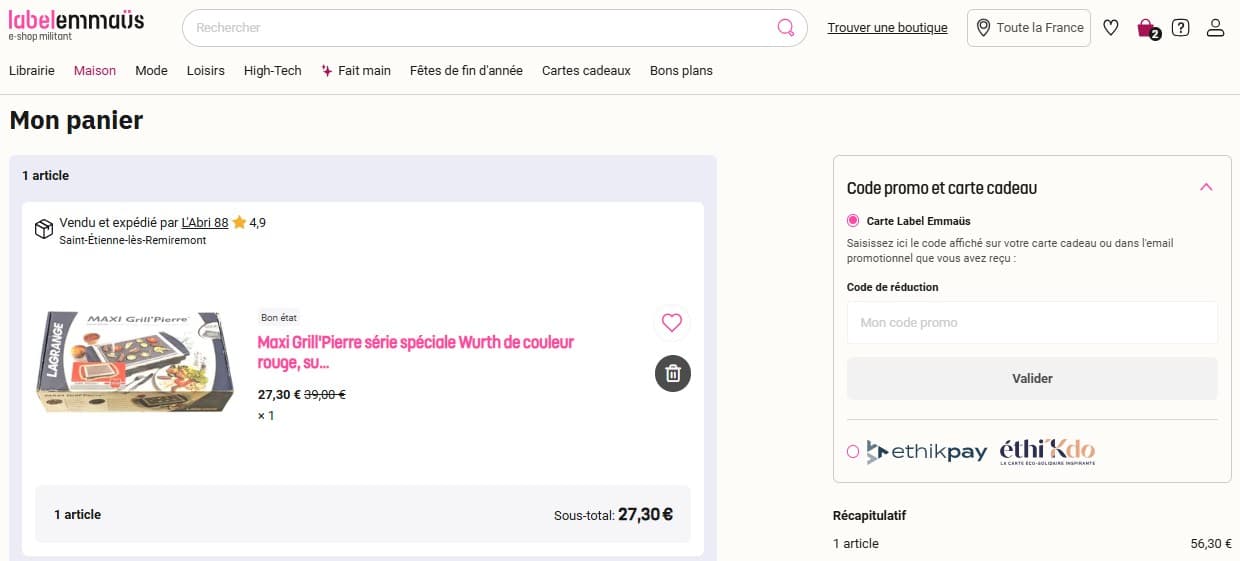Delete Maxi Grill'Pierre with trash icon
The image size is (1240, 561).
pyautogui.click(x=673, y=374)
